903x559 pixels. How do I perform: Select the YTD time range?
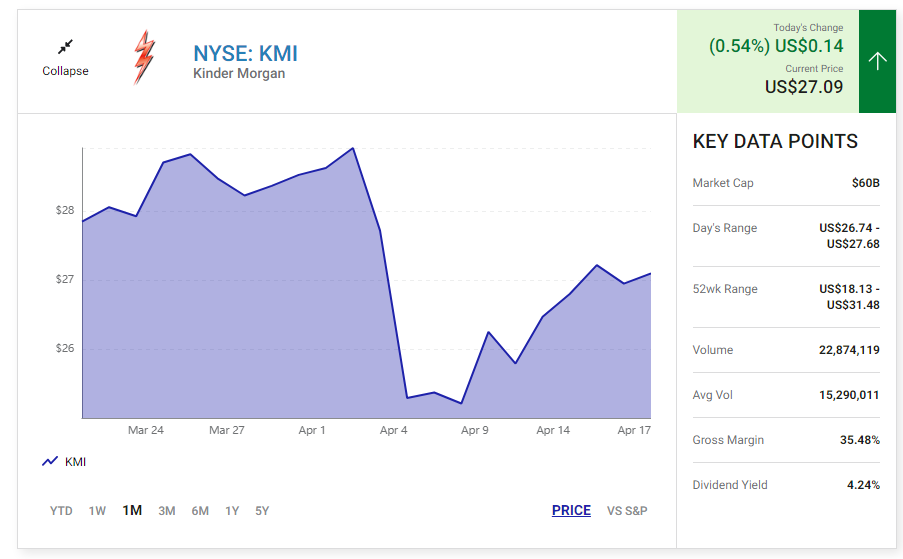coord(61,511)
